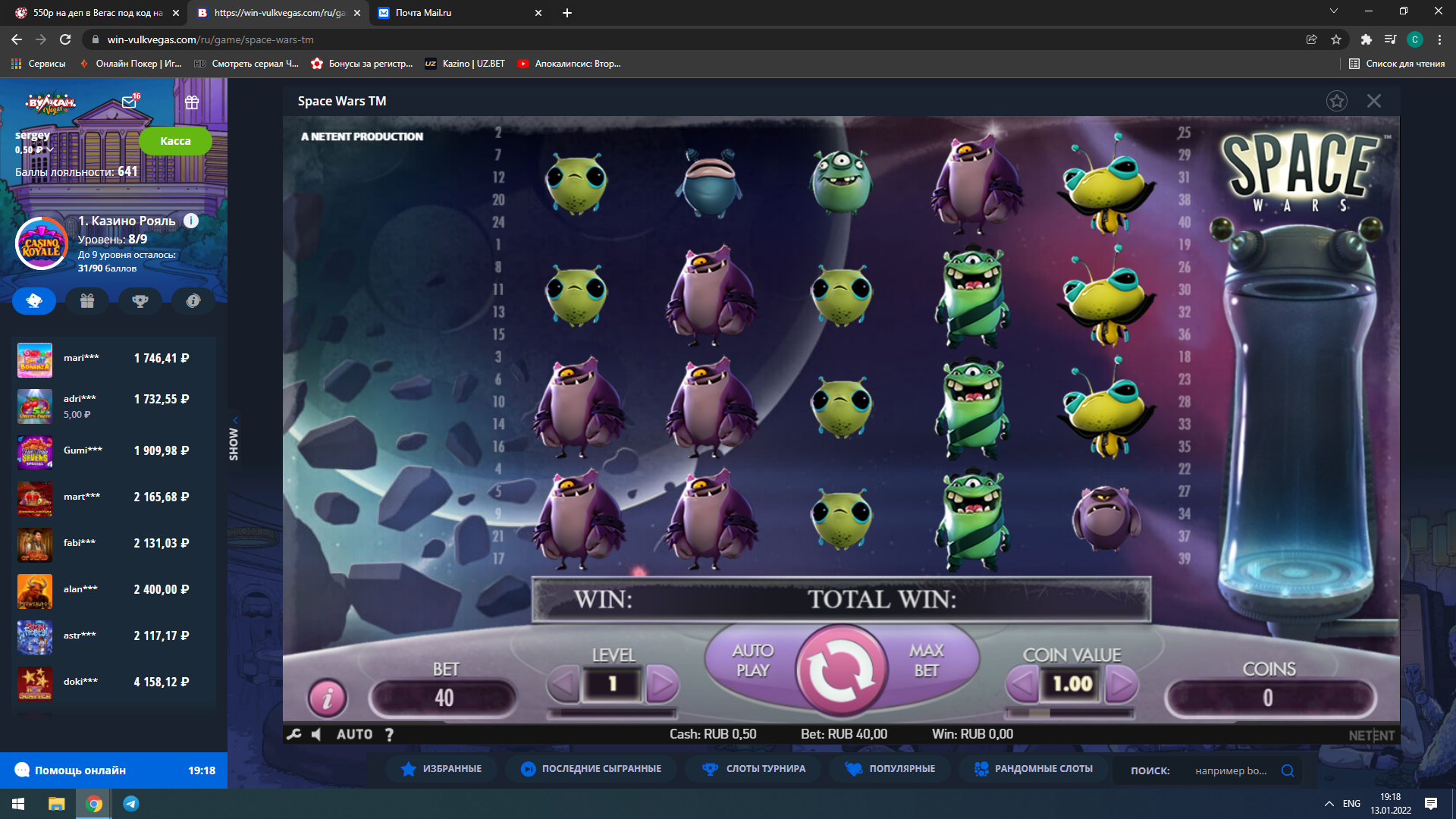This screenshot has width=1456, height=819.
Task: Click the MAX BET button
Action: (x=927, y=661)
